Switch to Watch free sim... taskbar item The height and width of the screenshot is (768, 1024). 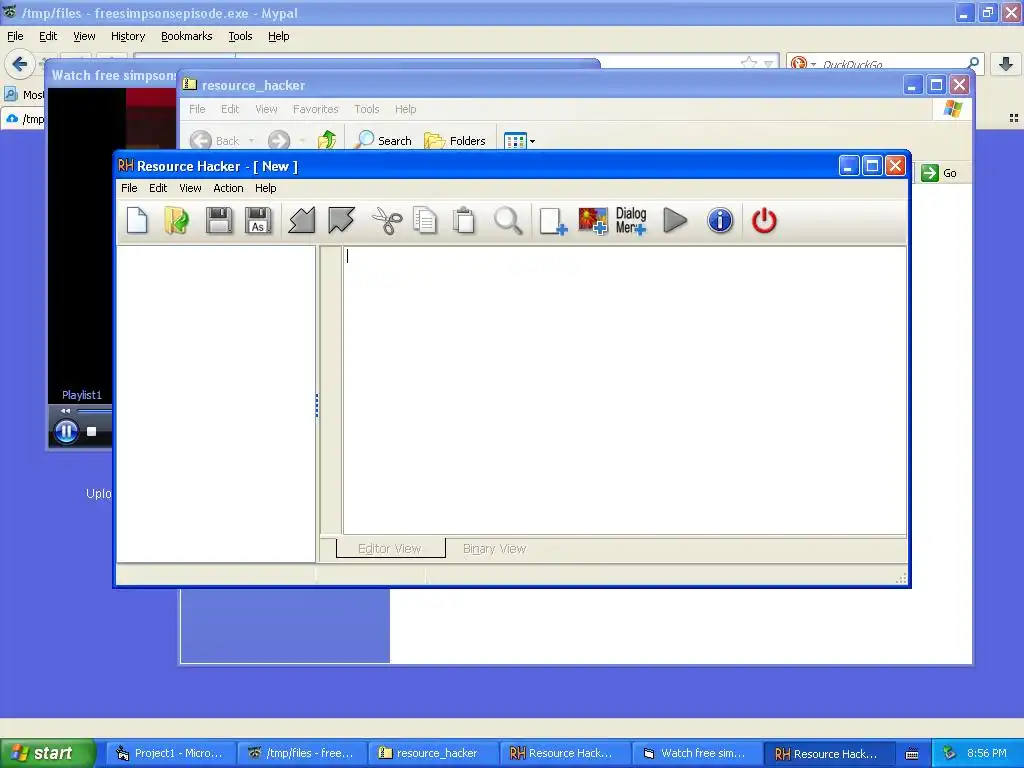click(x=695, y=753)
